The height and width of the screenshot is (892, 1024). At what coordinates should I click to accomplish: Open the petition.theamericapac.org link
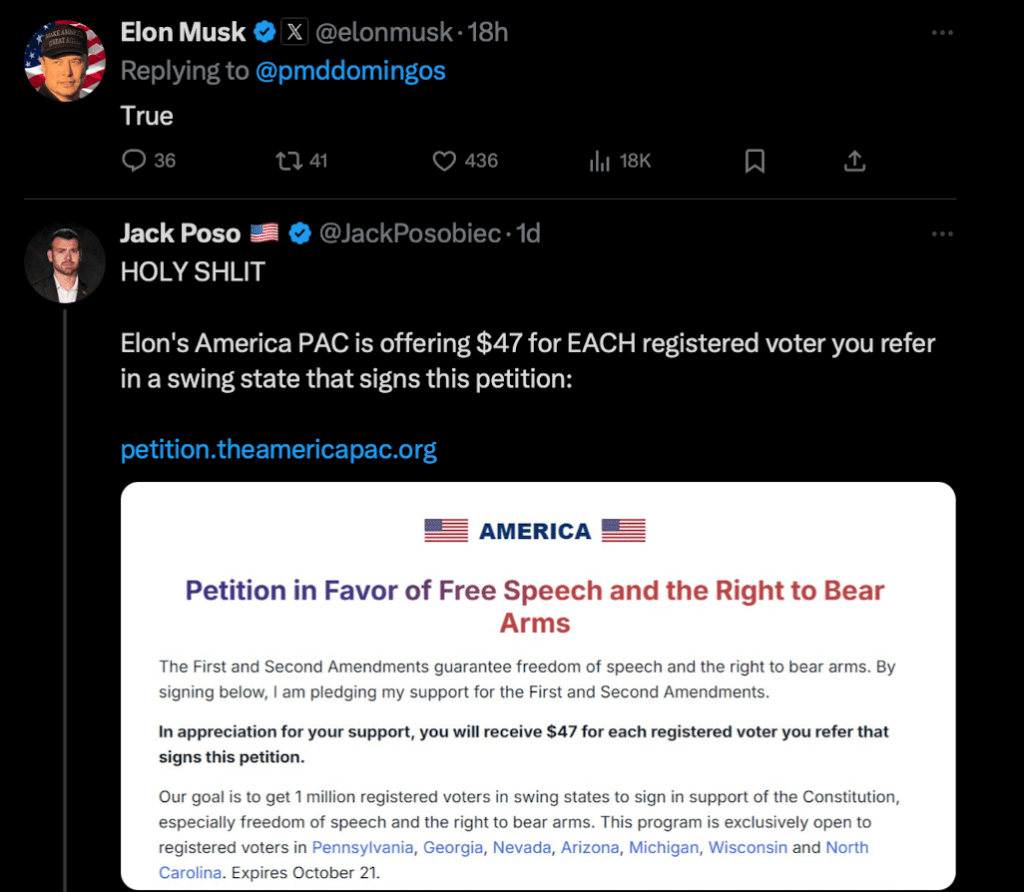click(278, 449)
